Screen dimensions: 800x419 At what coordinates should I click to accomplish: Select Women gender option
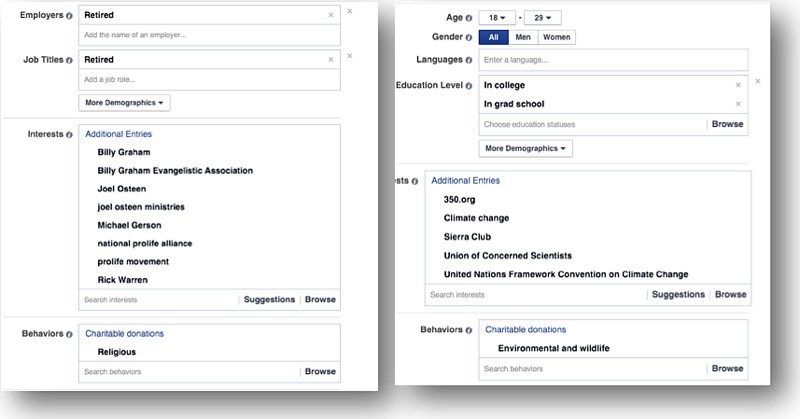coord(557,37)
